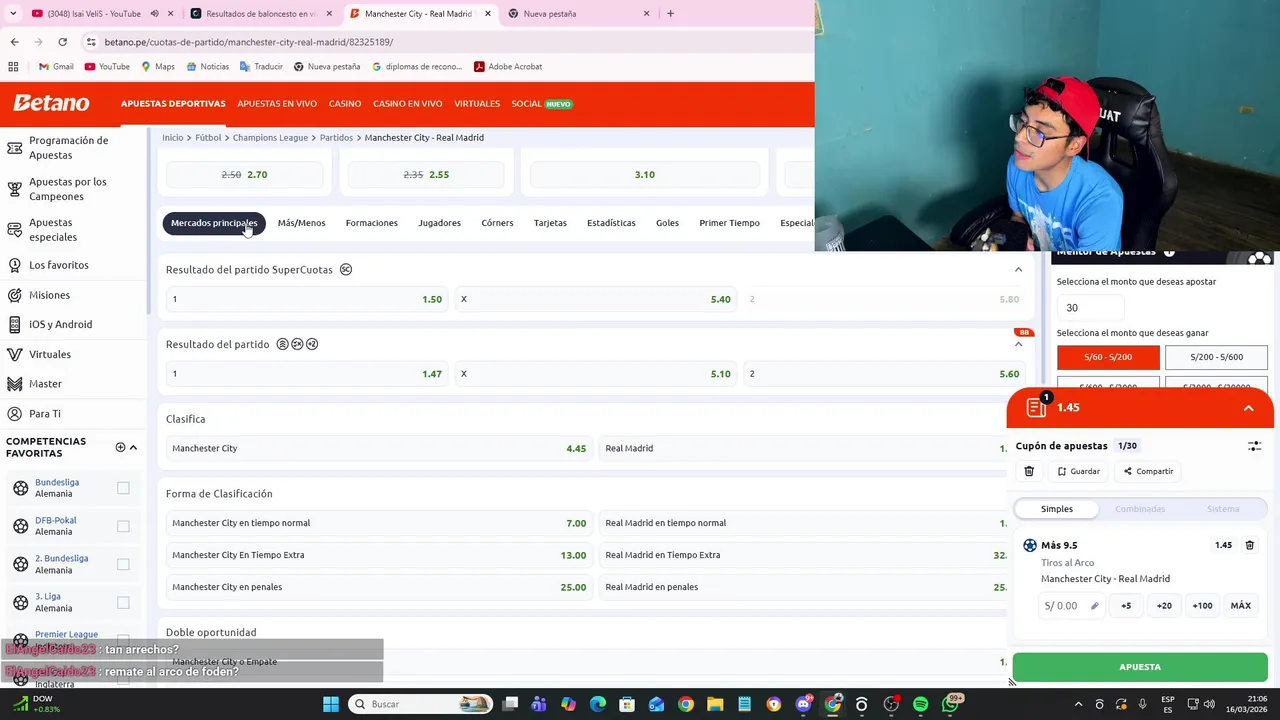Image resolution: width=1280 pixels, height=720 pixels.
Task: Place bet with green APUESTA button
Action: 1140,667
